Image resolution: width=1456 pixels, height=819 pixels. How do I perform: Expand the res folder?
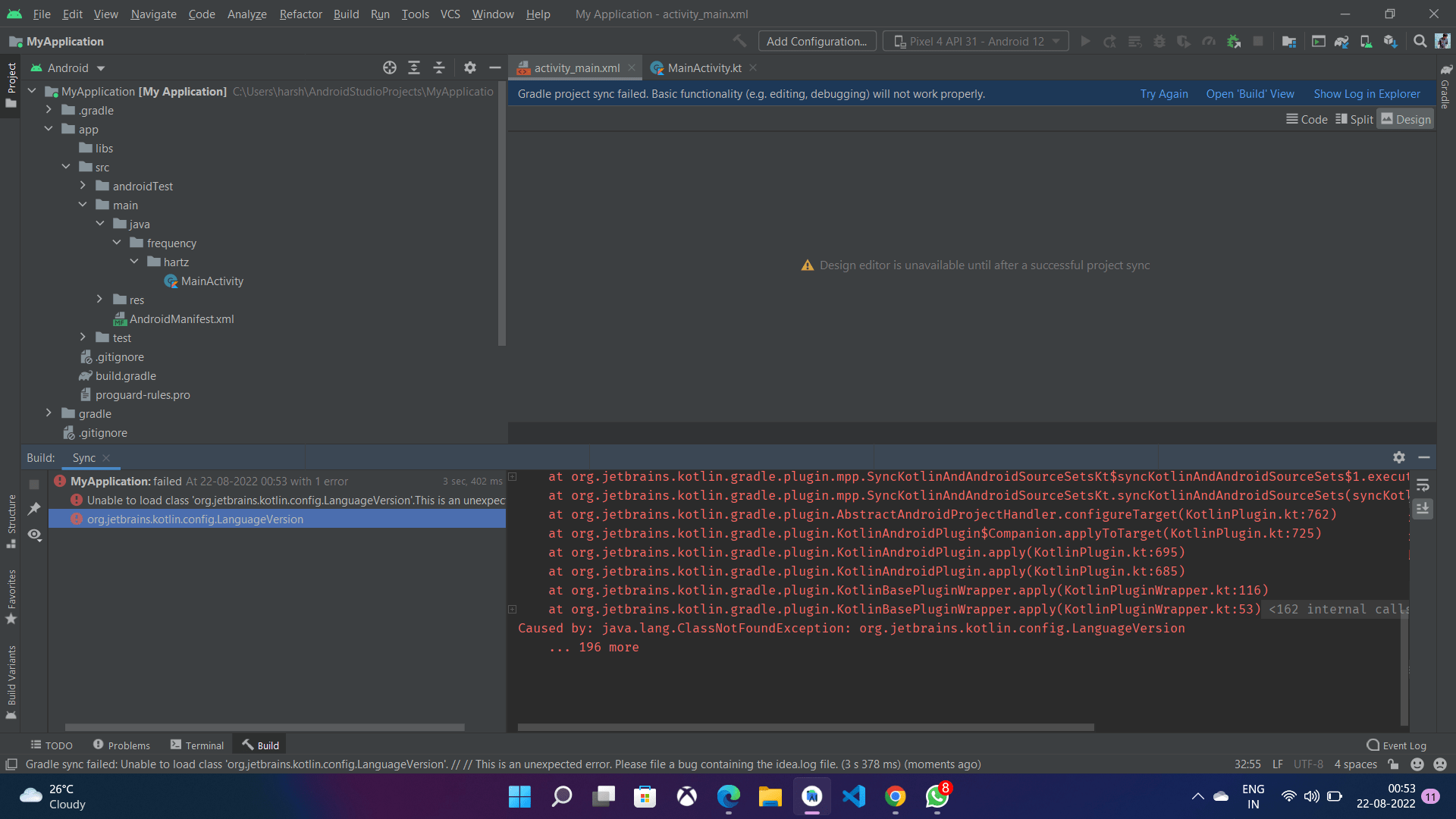click(x=99, y=300)
